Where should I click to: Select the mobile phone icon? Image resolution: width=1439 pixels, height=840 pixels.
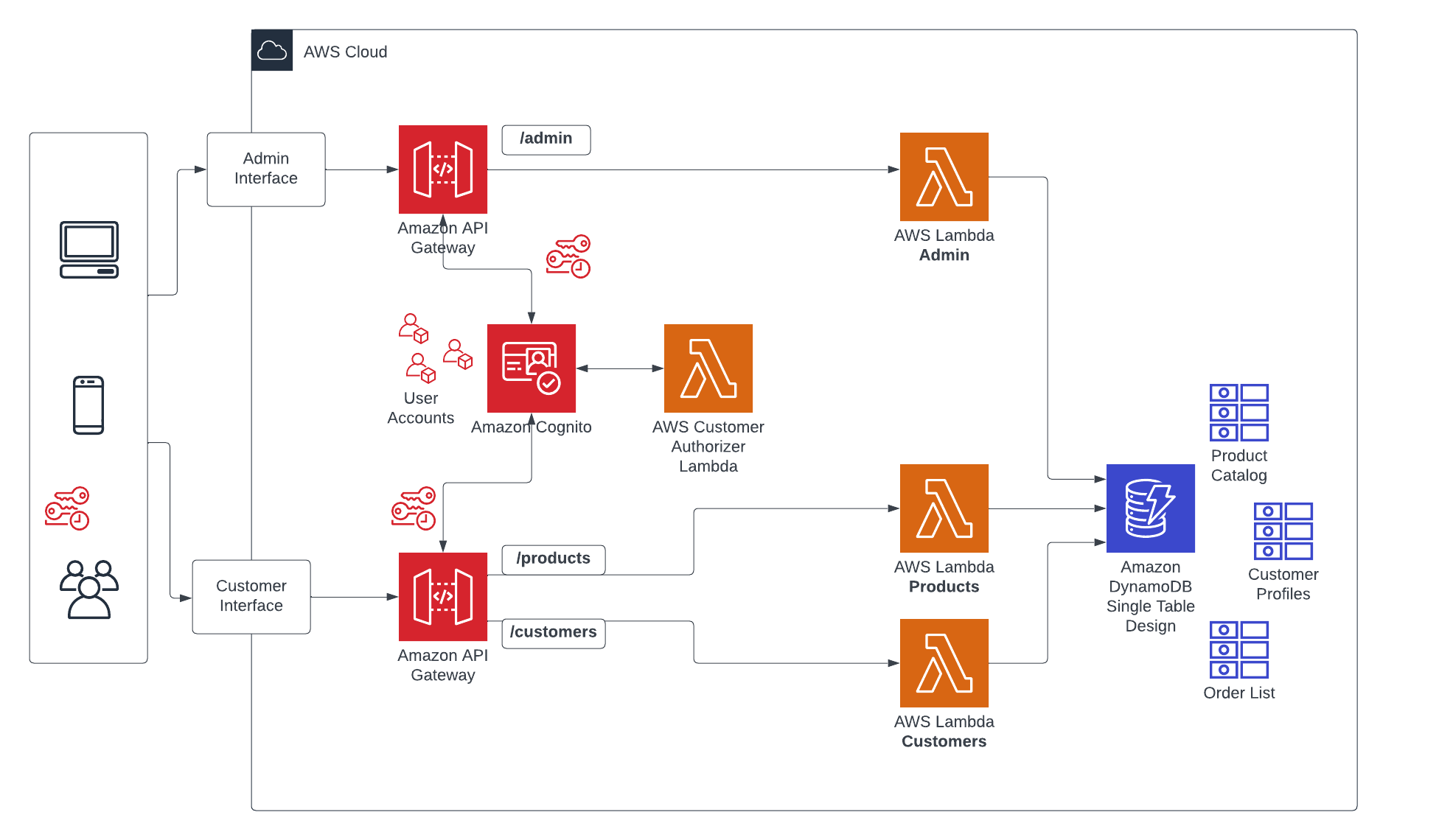point(88,405)
